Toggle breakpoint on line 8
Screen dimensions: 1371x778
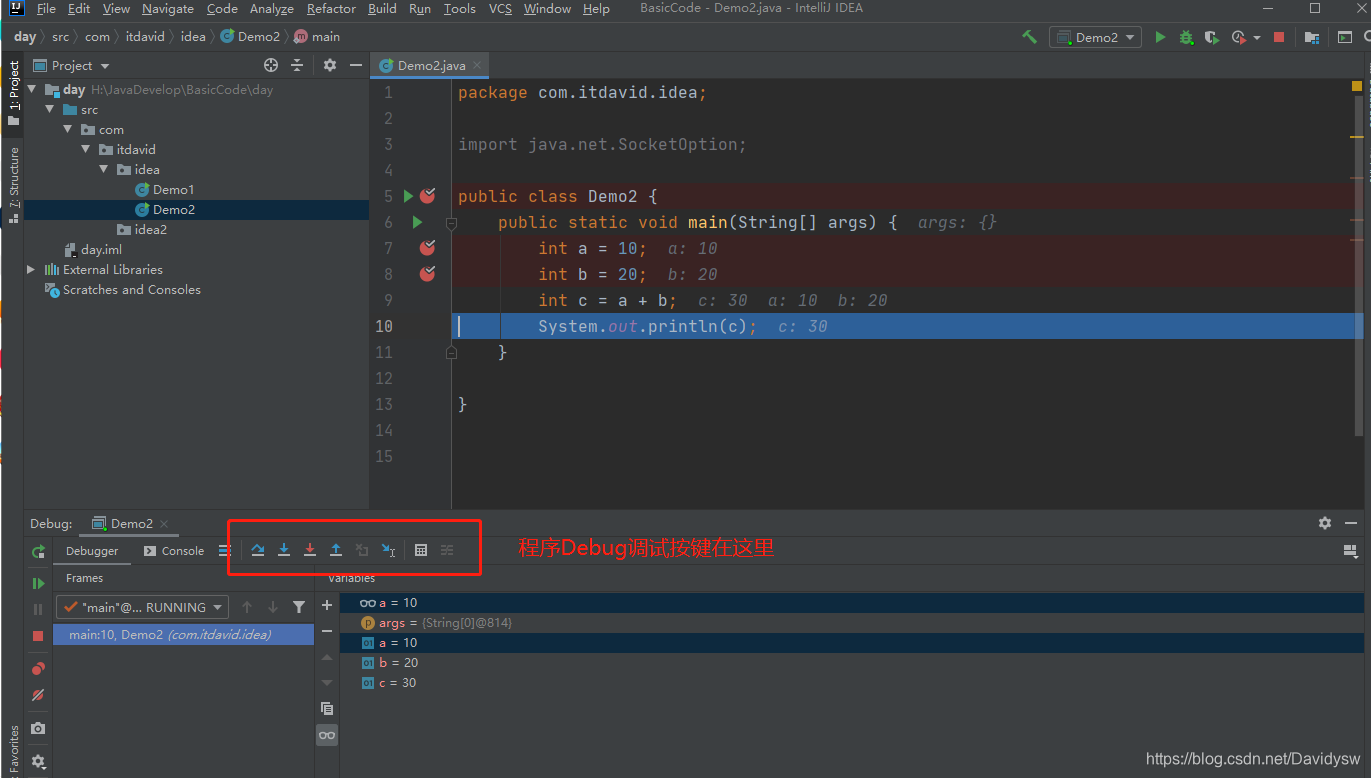click(x=428, y=274)
